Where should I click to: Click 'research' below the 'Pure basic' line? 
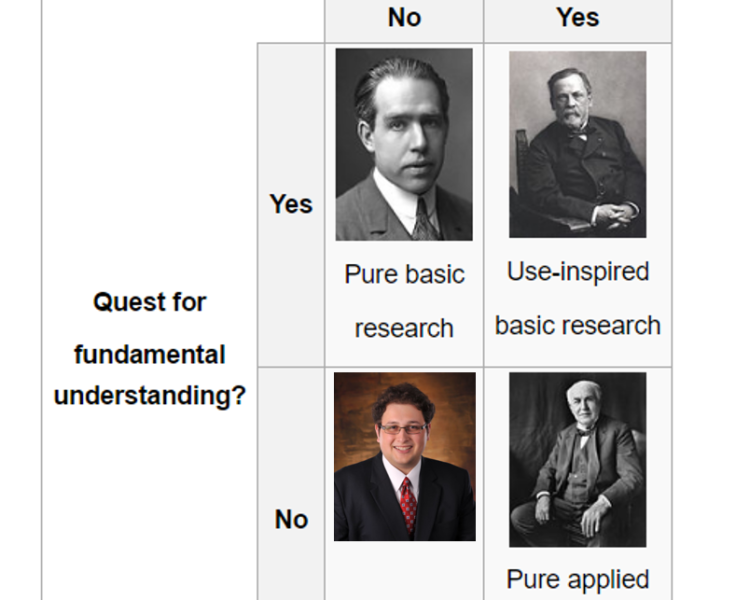[404, 328]
